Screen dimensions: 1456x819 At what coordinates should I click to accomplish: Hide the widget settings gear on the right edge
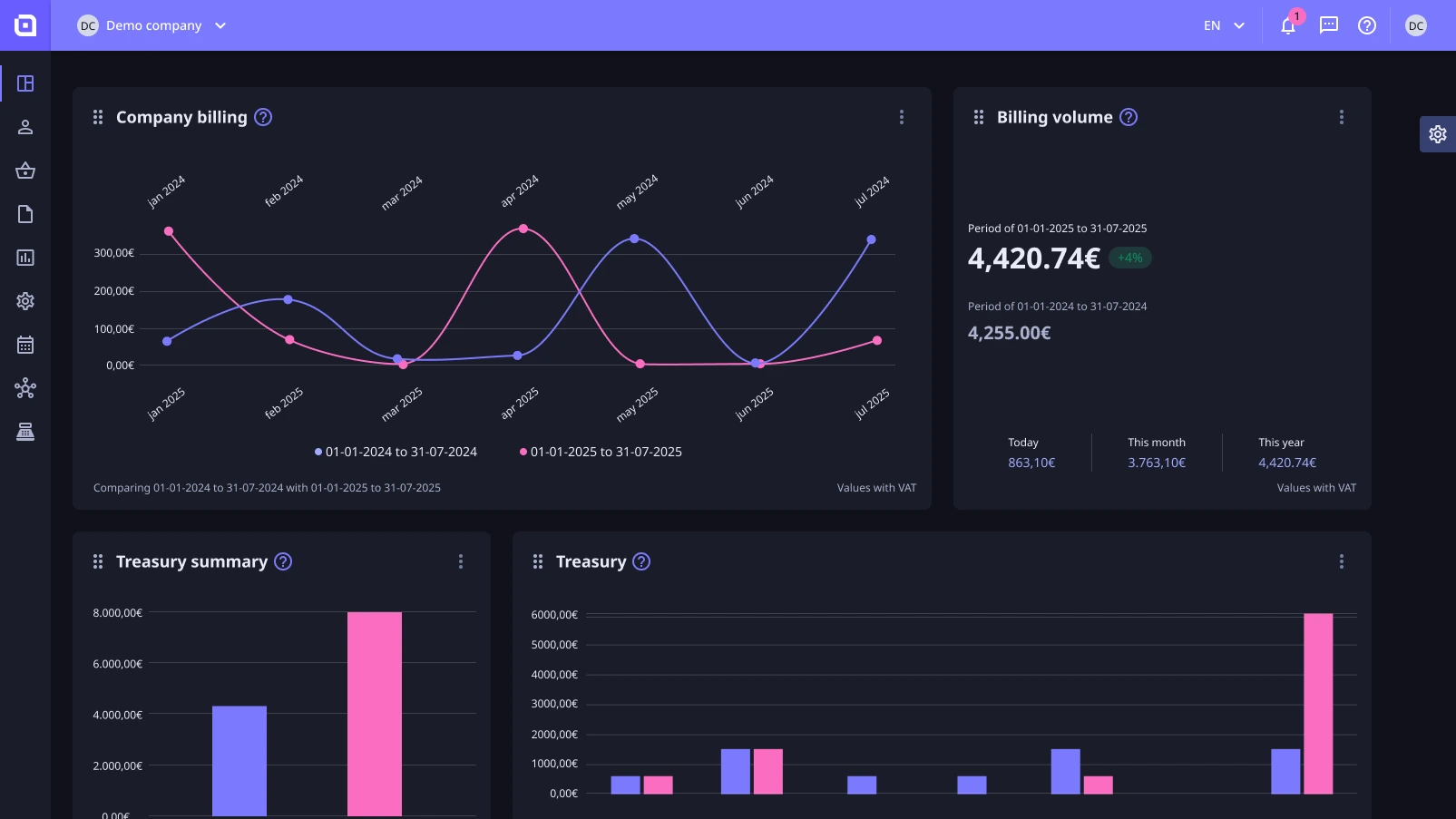coord(1437,133)
